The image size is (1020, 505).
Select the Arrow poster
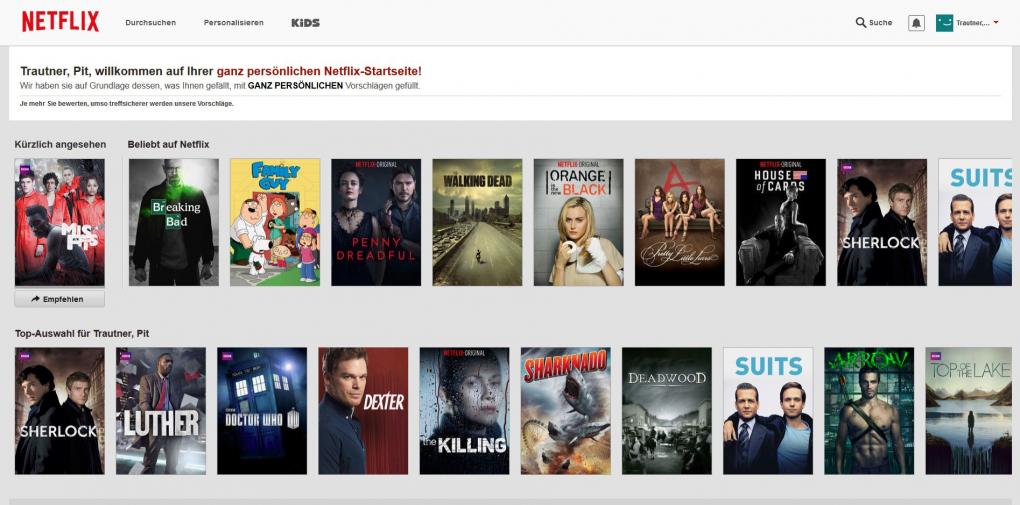click(869, 411)
